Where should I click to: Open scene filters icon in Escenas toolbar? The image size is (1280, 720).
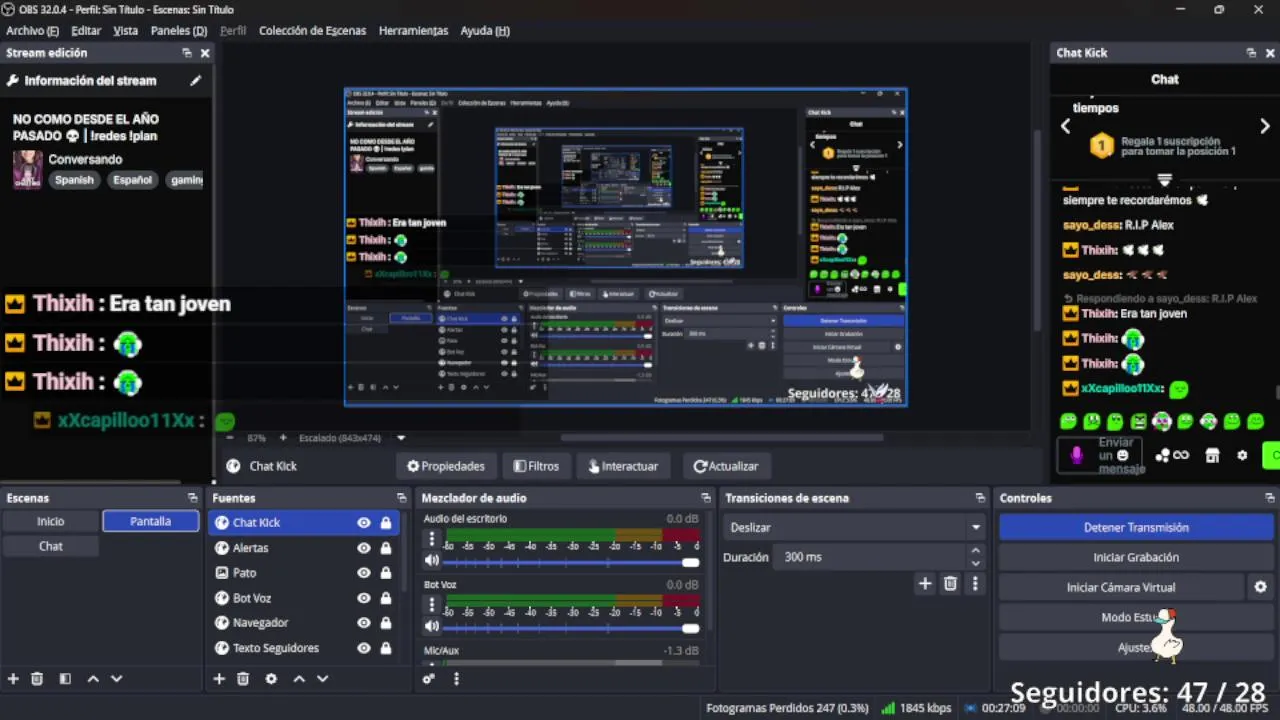click(65, 679)
